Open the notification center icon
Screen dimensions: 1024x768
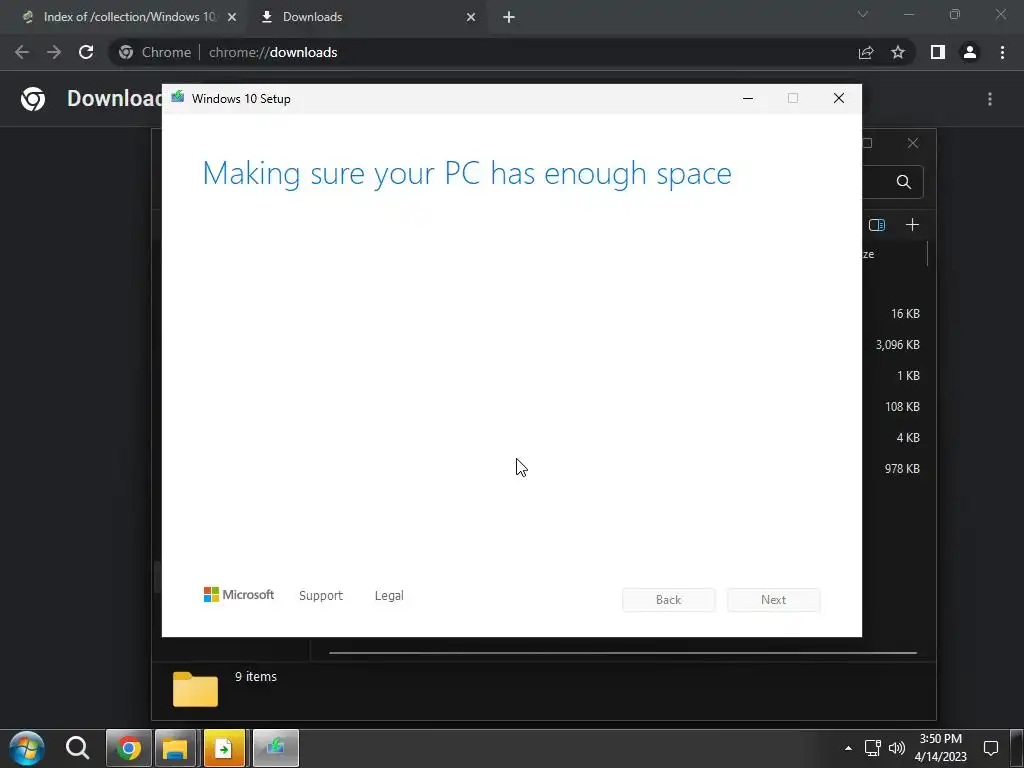(991, 748)
